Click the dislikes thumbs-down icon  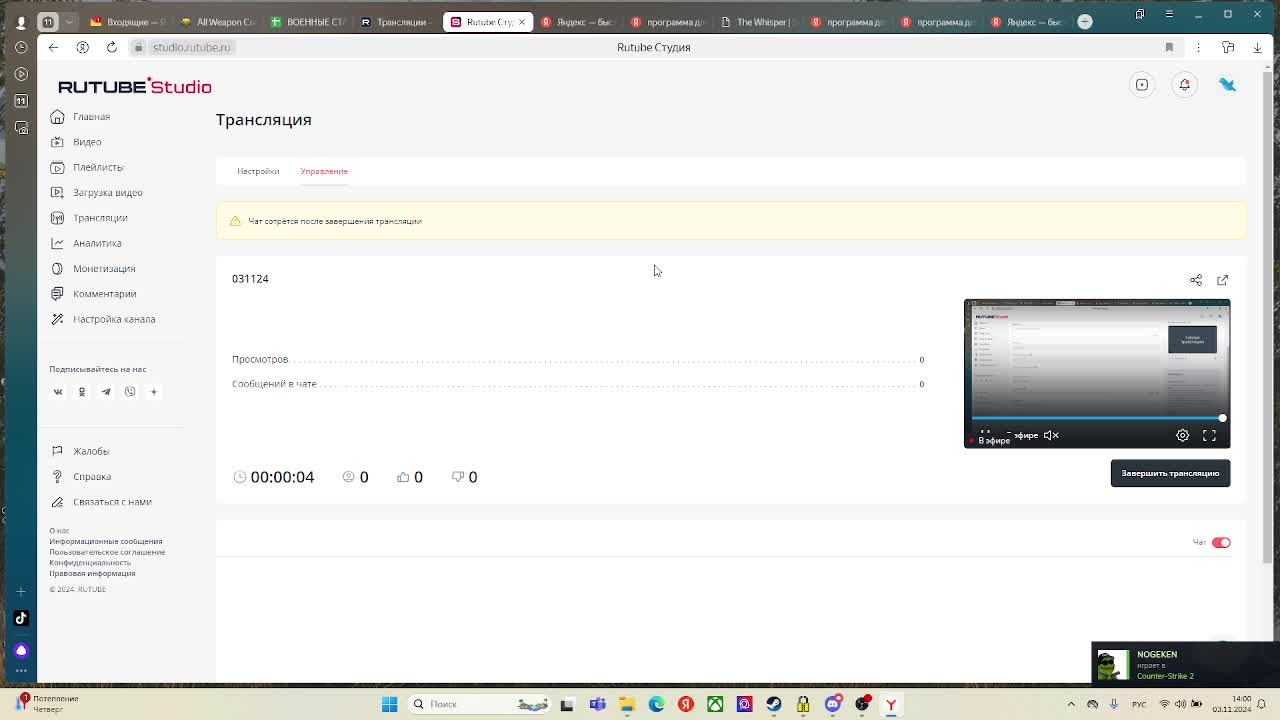point(458,477)
